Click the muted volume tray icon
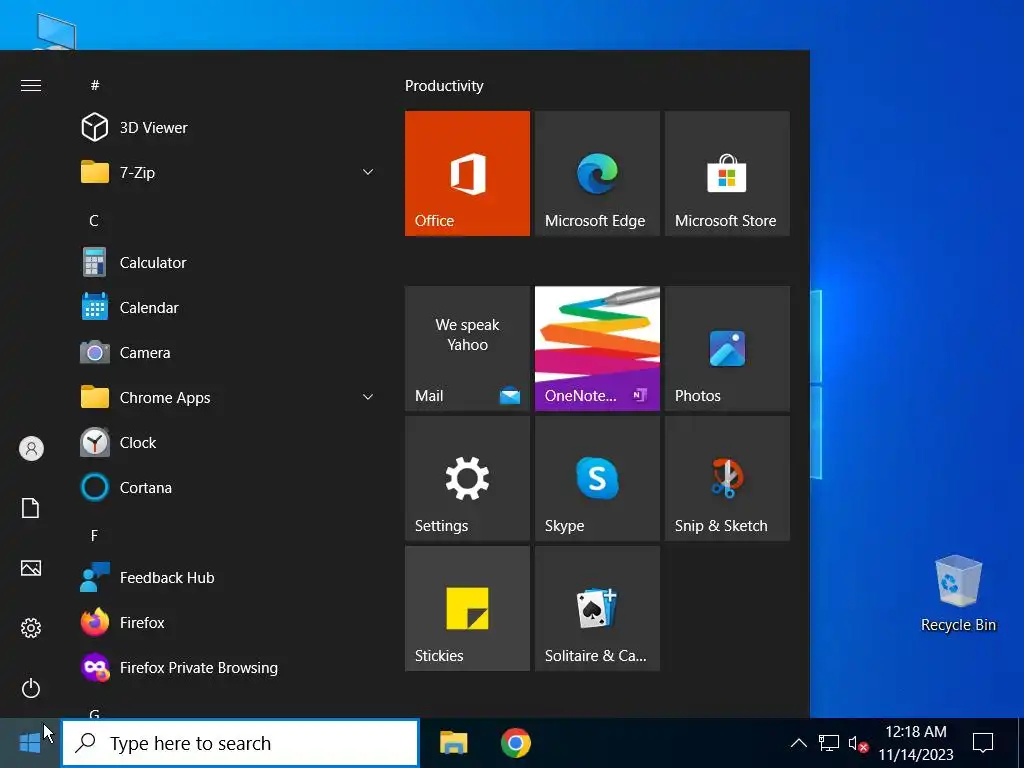Image resolution: width=1024 pixels, height=768 pixels. [858, 743]
